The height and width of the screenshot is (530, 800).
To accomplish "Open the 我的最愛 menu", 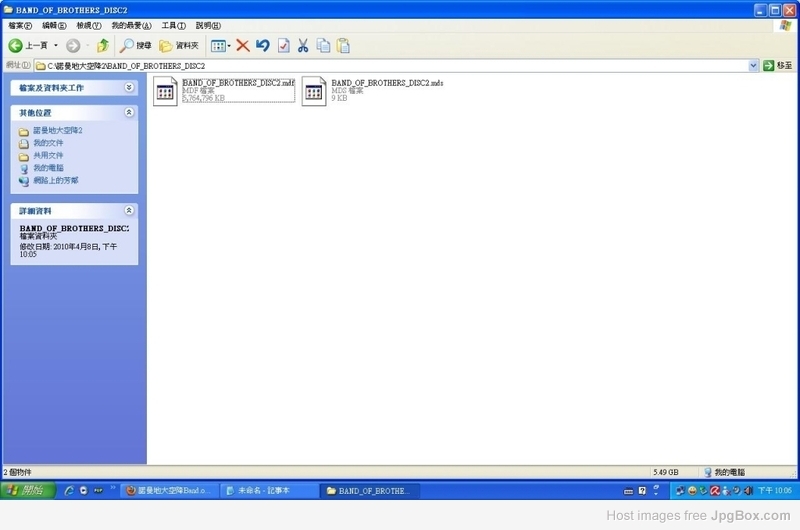I will click(131, 26).
